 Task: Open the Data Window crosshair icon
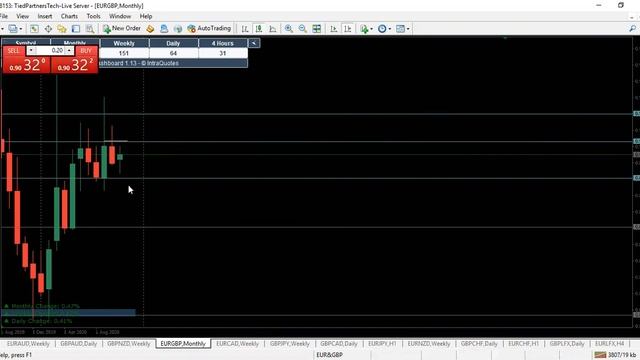pyautogui.click(x=48, y=29)
